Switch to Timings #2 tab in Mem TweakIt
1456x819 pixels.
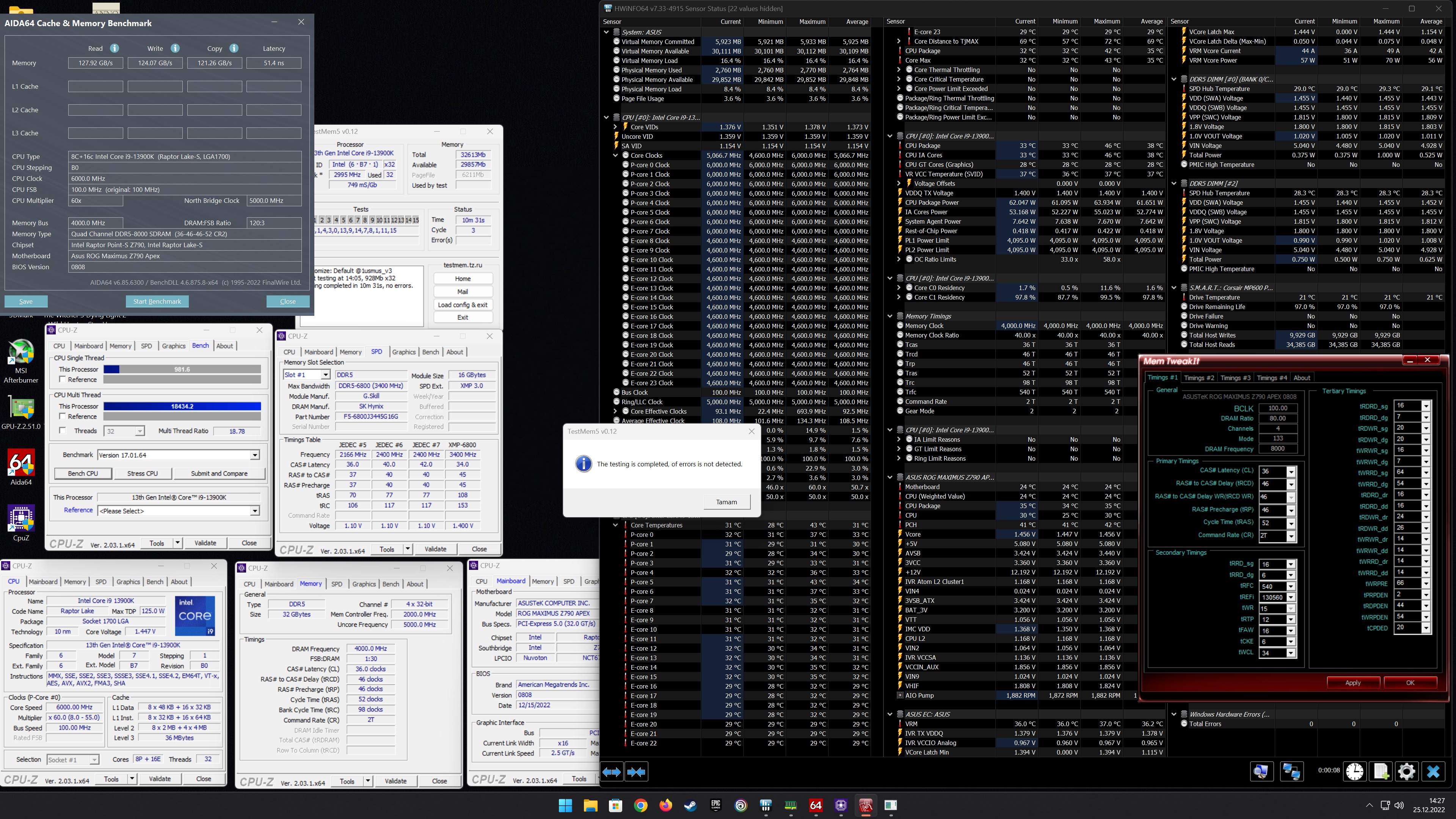(x=1199, y=378)
